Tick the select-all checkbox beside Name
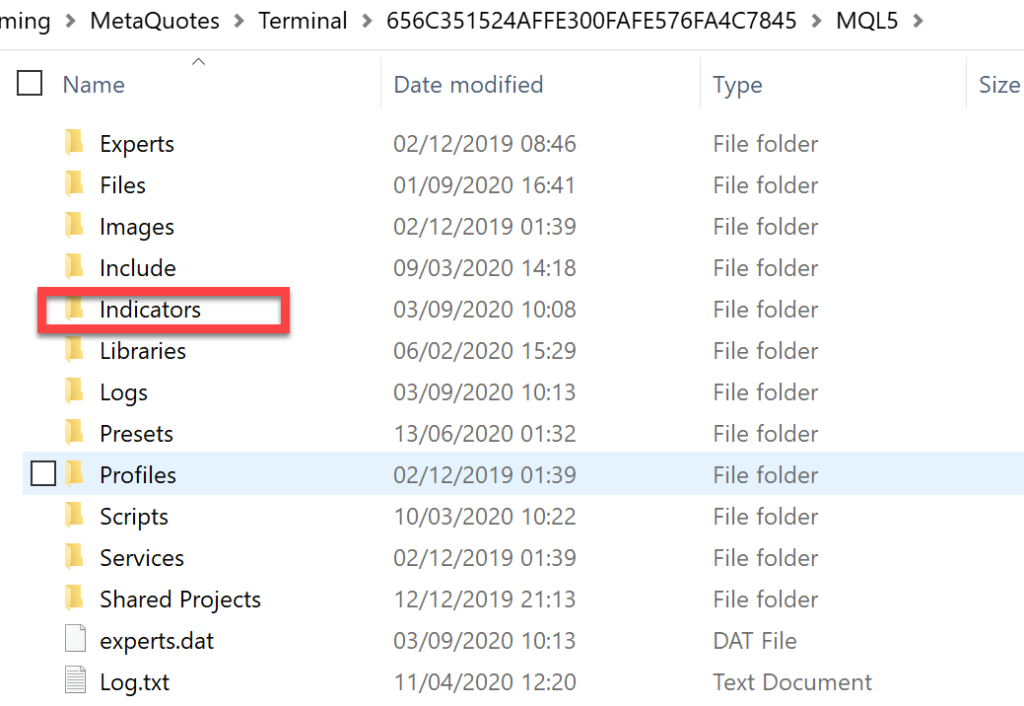The height and width of the screenshot is (706, 1024). click(29, 84)
